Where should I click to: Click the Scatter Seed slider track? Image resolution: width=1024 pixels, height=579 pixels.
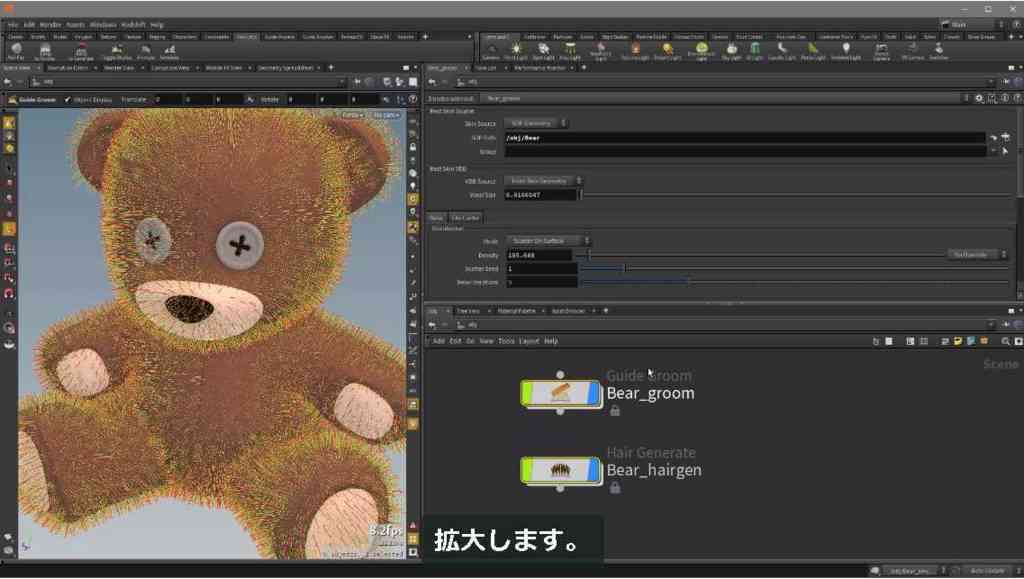click(x=795, y=268)
